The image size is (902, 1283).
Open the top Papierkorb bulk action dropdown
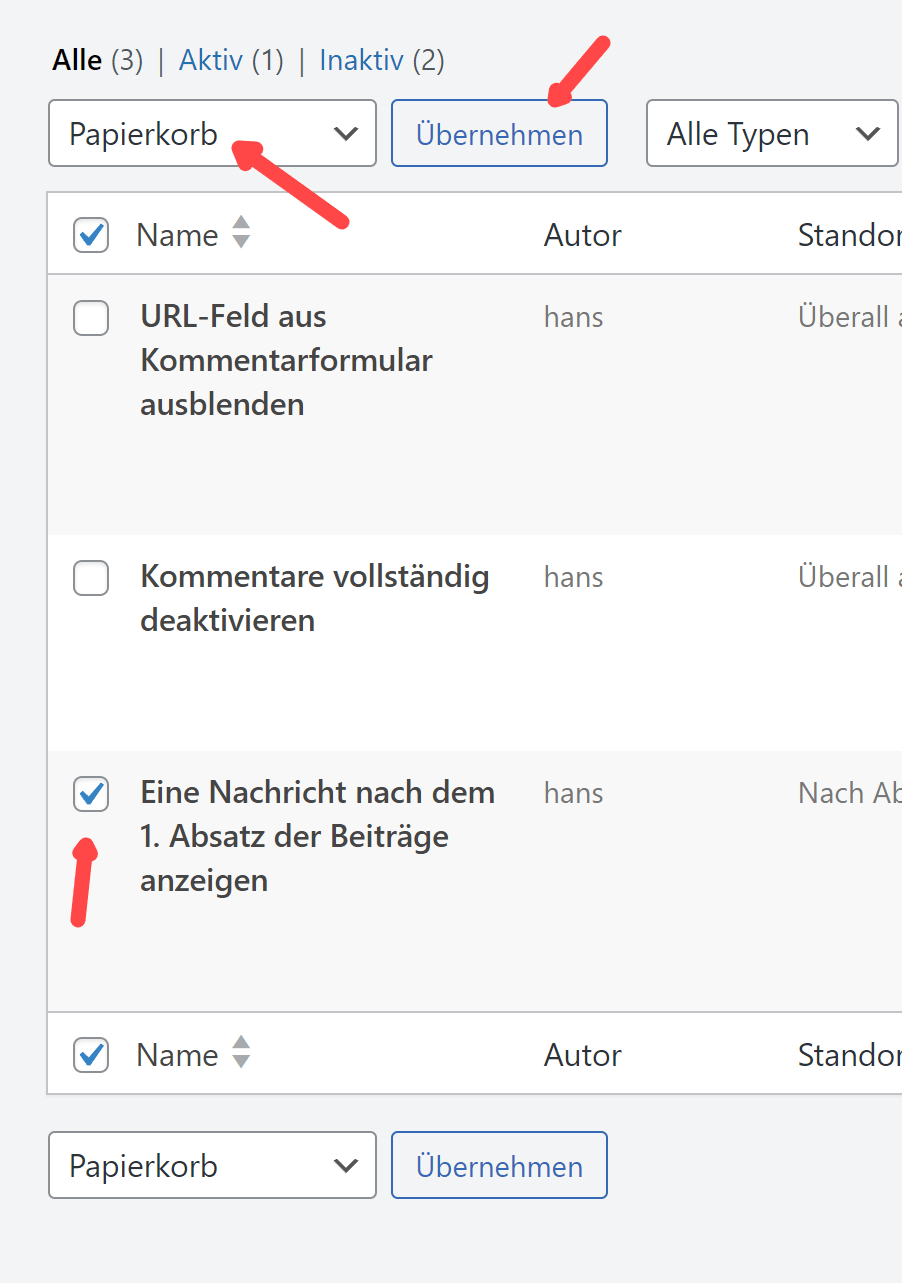pyautogui.click(x=212, y=133)
